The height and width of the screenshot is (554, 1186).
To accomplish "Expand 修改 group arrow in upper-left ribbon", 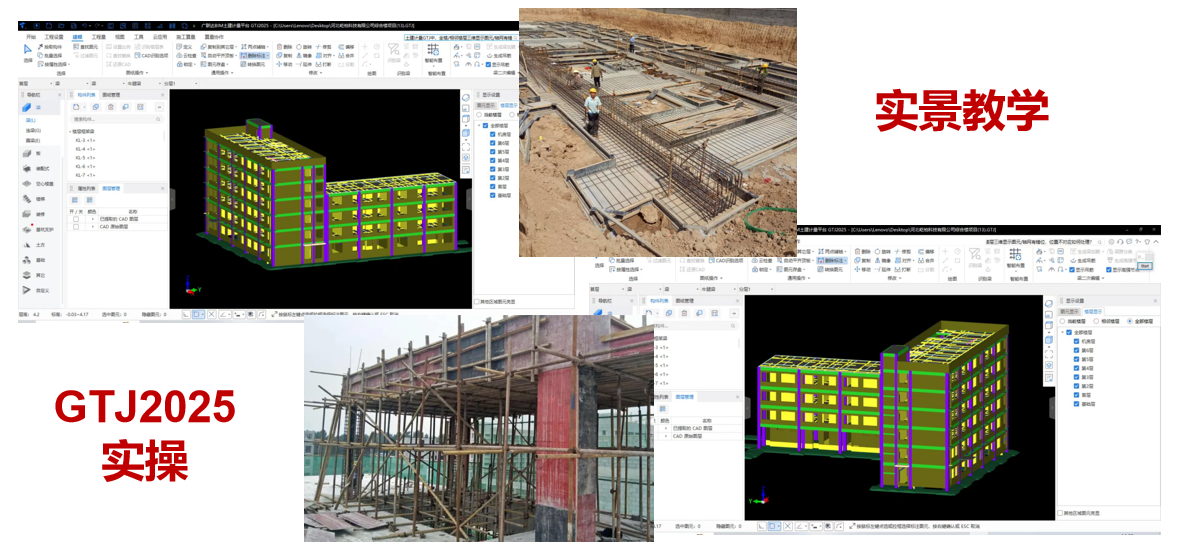I will click(319, 73).
